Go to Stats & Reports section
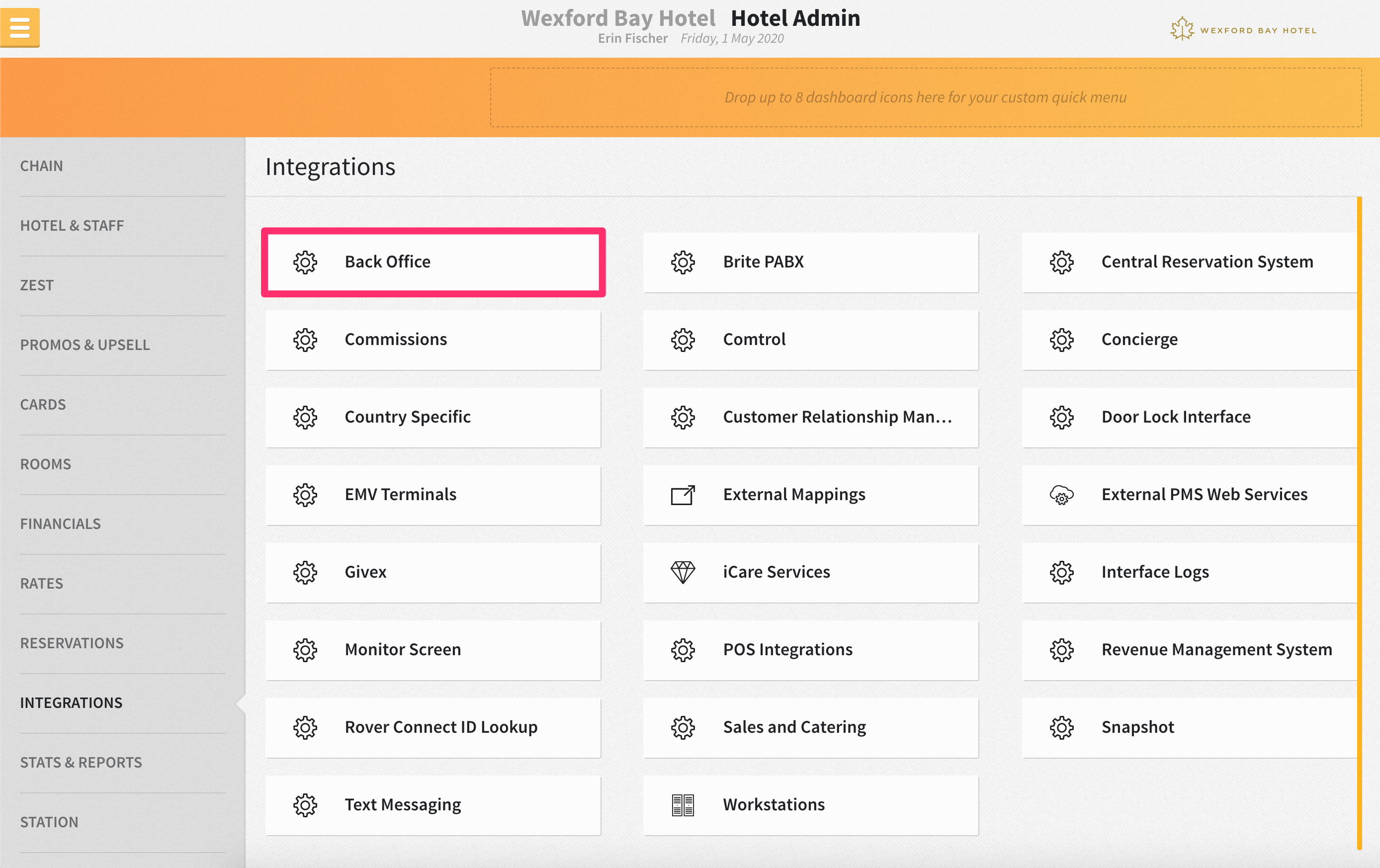 [81, 762]
